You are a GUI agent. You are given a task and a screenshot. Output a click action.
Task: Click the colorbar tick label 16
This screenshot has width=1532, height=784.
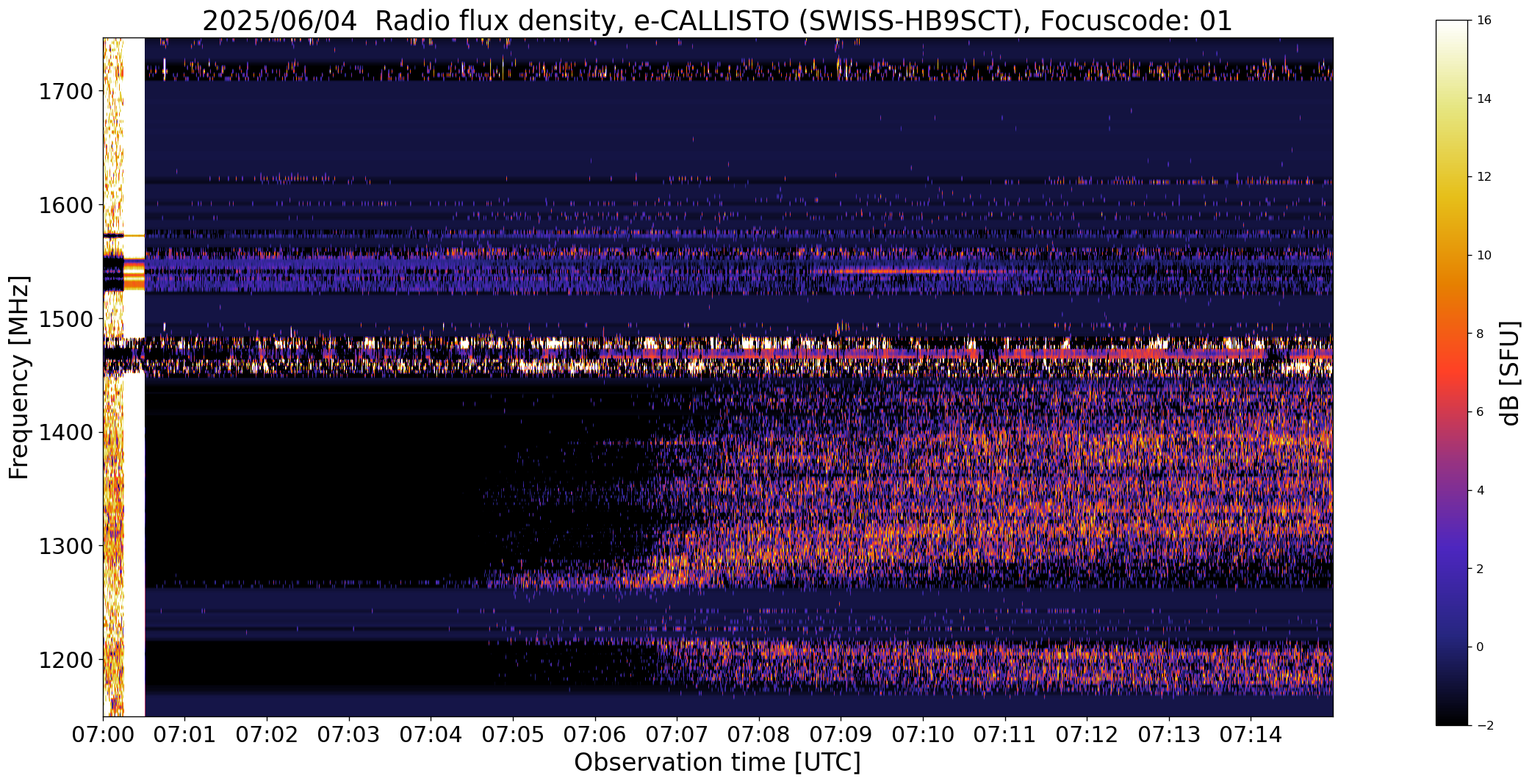pyautogui.click(x=1484, y=21)
